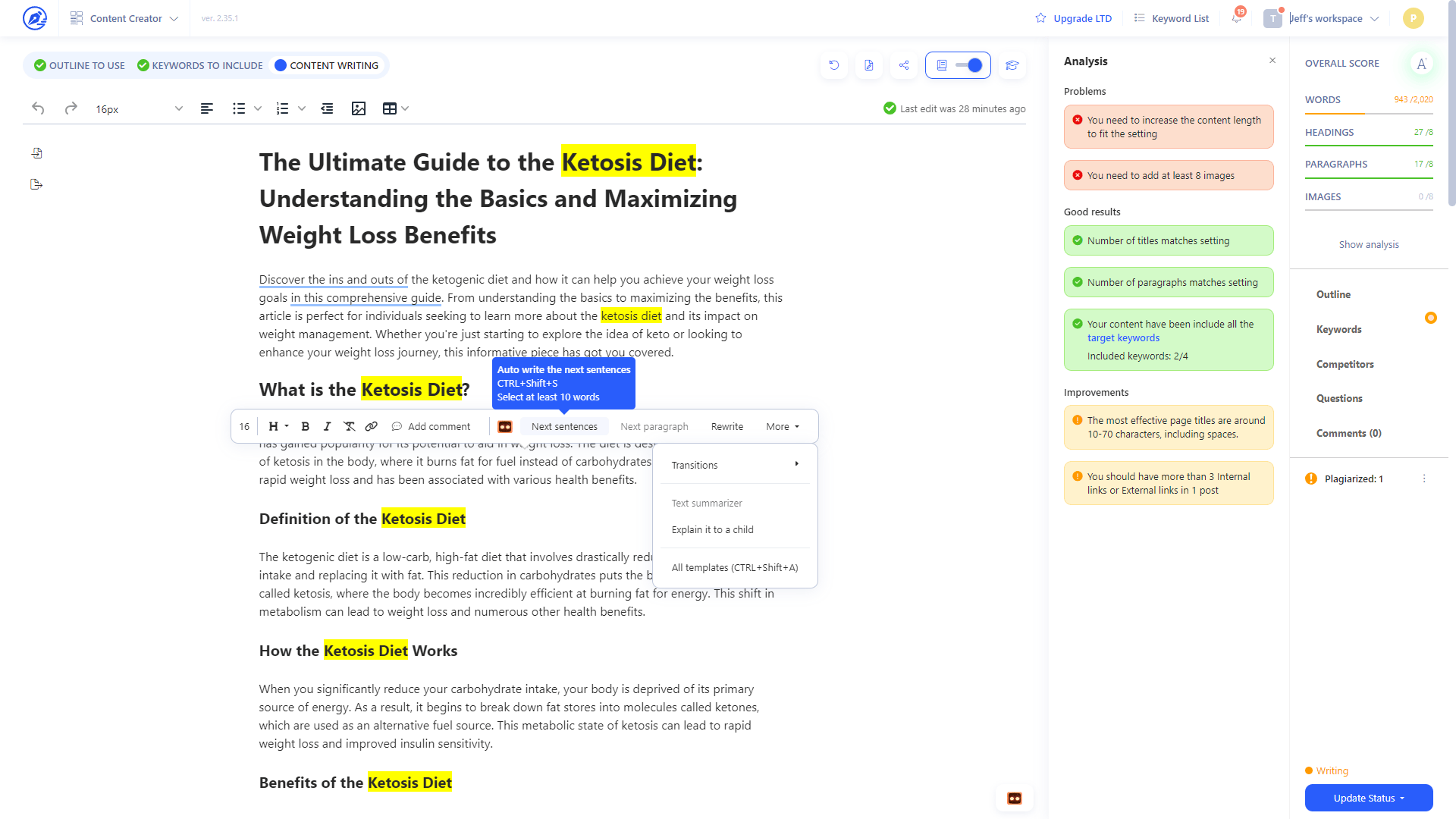The height and width of the screenshot is (819, 1456).
Task: Select Explain it to a child template
Action: pos(712,529)
